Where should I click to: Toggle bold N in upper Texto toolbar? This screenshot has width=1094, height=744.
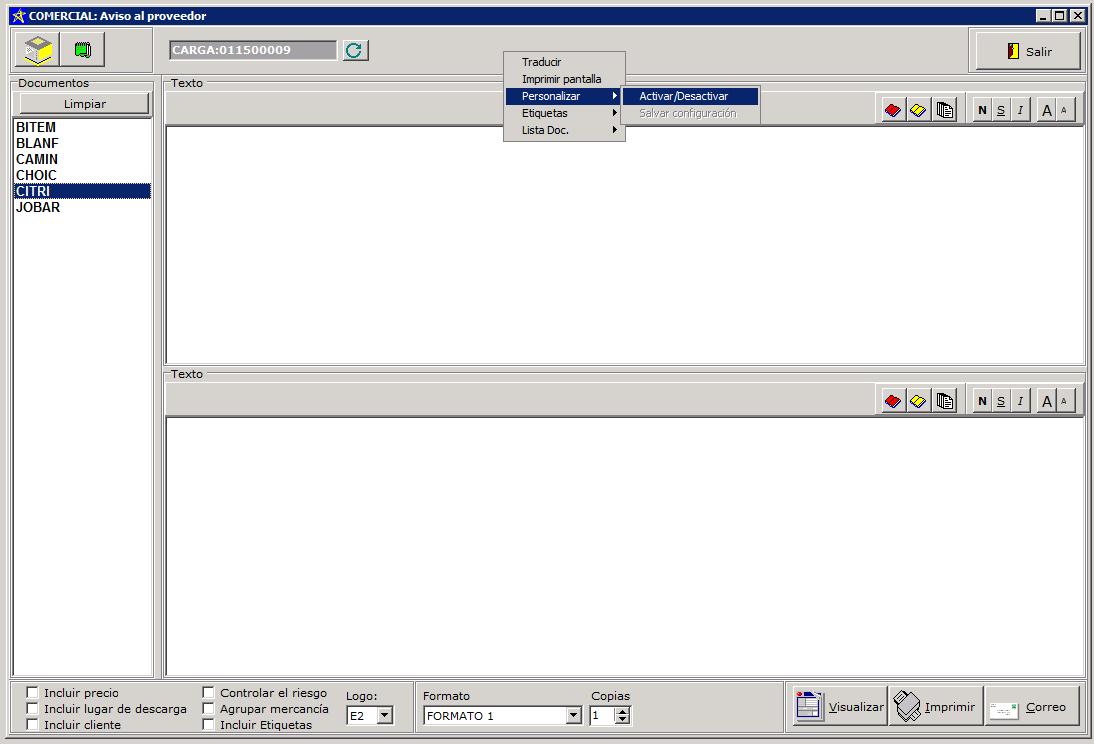click(x=982, y=110)
